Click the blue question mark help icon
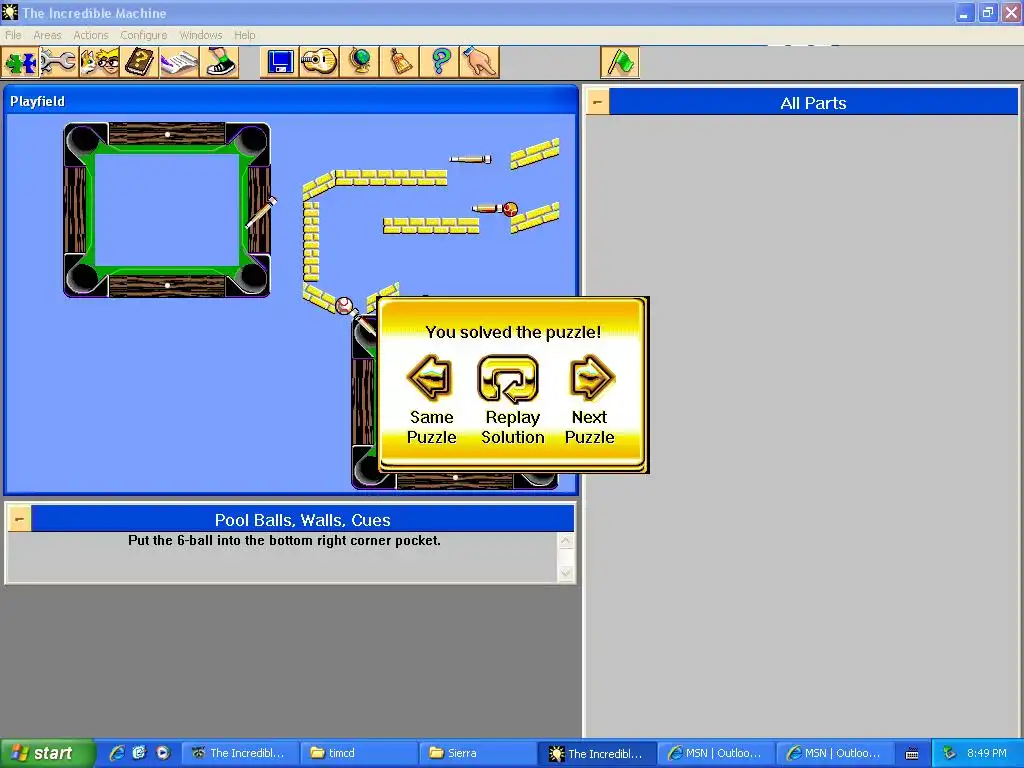Image resolution: width=1024 pixels, height=768 pixels. coord(440,63)
